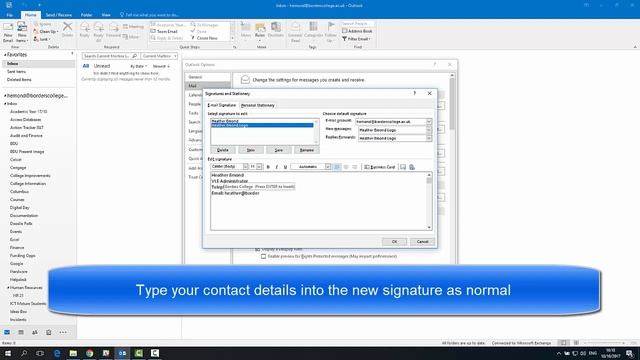
Task: Align signature text left
Action: coord(337,167)
